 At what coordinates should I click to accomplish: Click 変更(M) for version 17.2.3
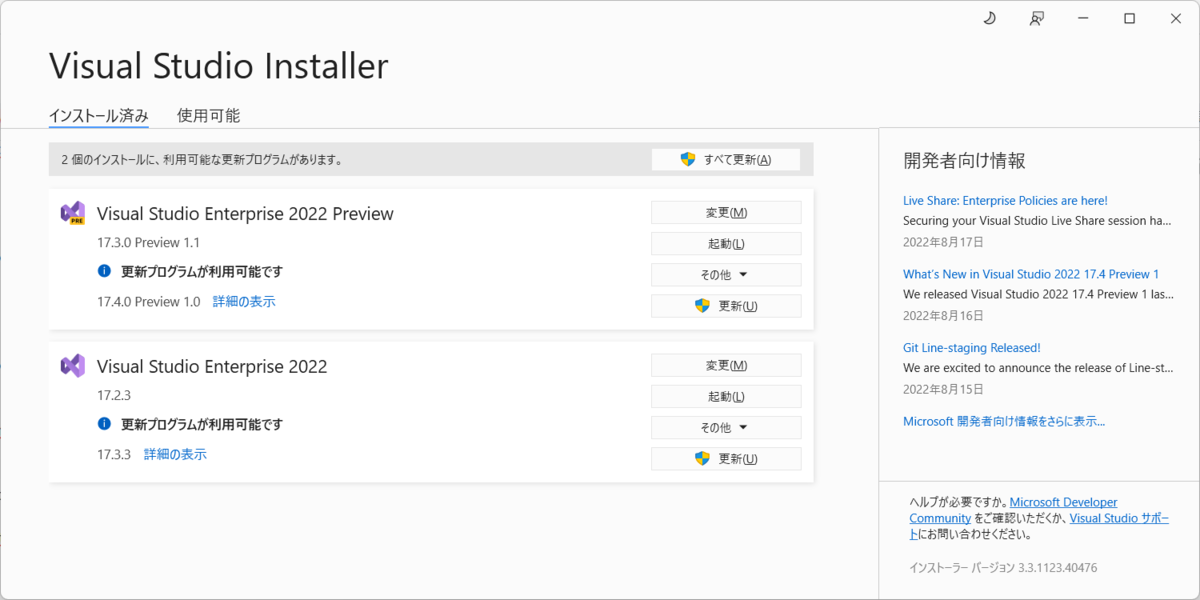(726, 365)
